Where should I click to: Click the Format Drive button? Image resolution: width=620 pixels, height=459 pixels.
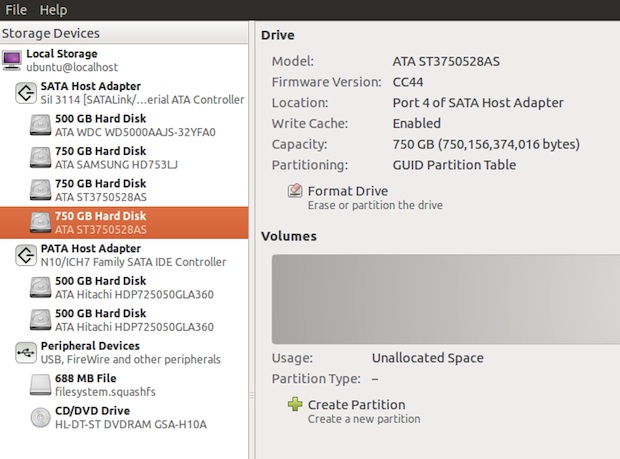[347, 191]
